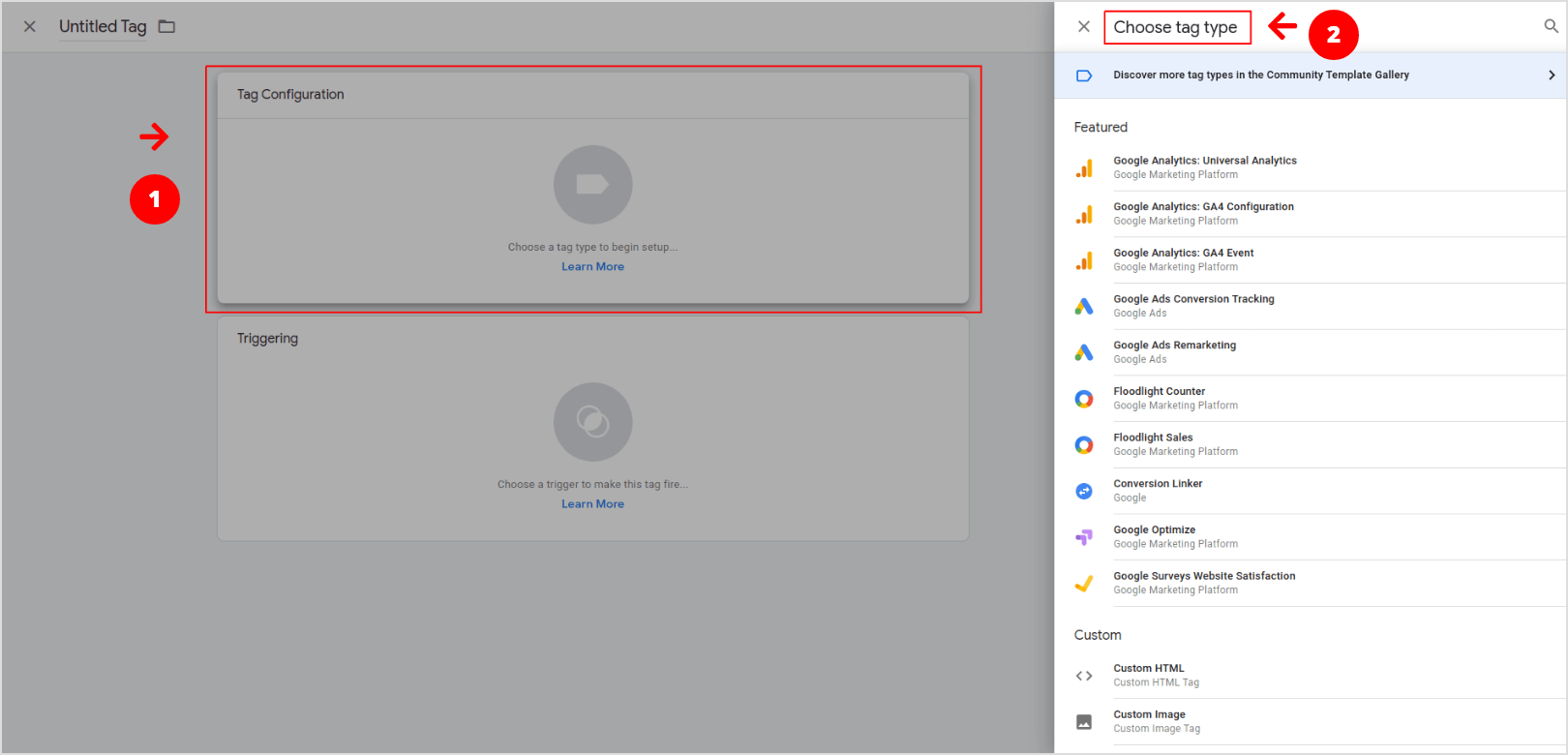Select Google Analytics: GA4 Event tag type
1568x755 pixels.
click(1183, 254)
